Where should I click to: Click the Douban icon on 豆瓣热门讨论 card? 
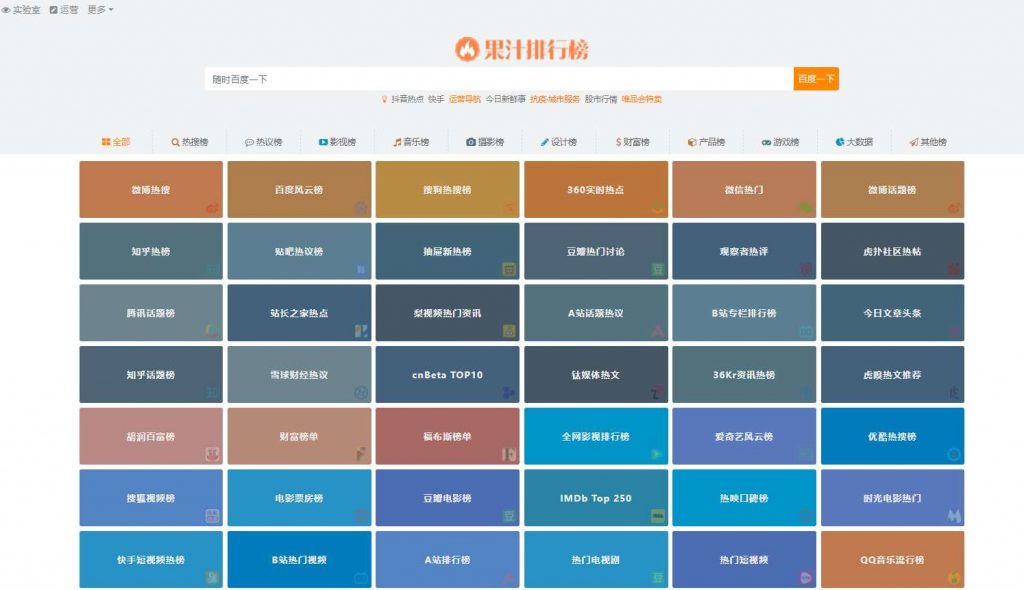[x=658, y=269]
